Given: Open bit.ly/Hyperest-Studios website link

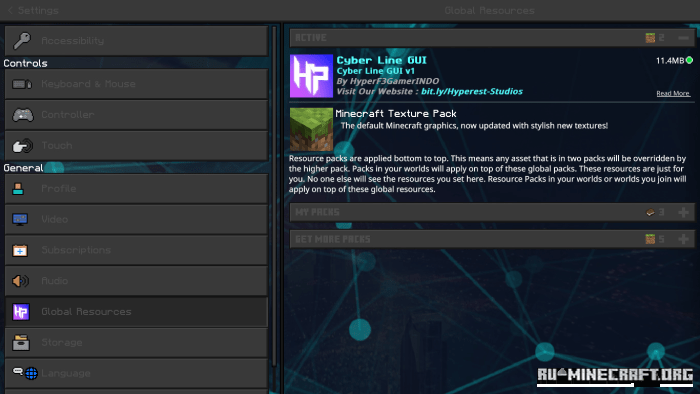Looking at the screenshot, I should (x=471, y=91).
